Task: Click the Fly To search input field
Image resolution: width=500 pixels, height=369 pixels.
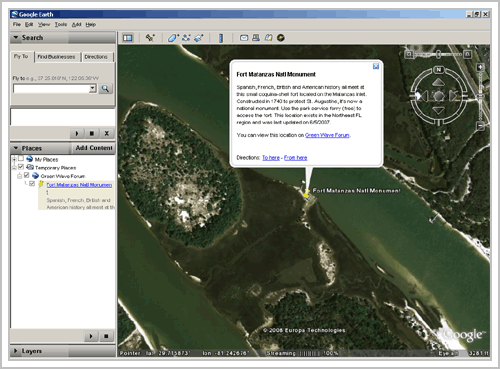Action: coord(51,89)
